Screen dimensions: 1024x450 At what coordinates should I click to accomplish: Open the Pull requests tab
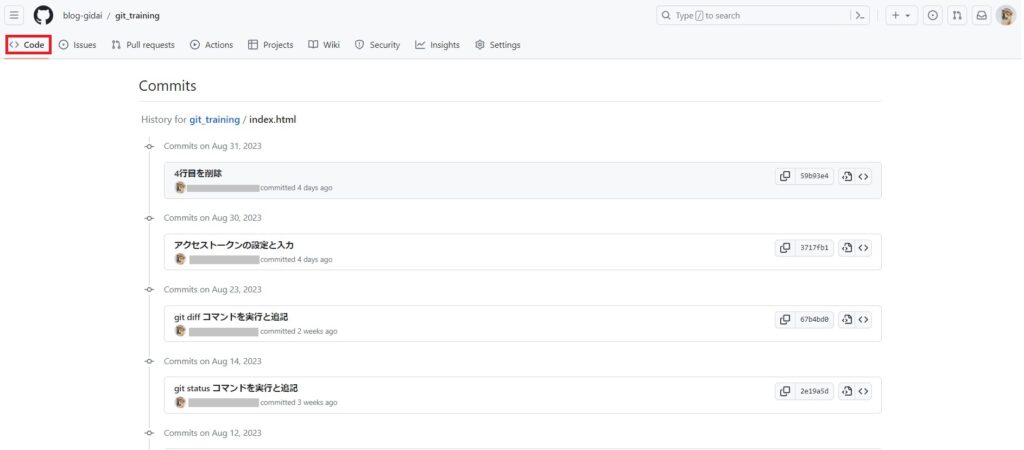click(x=143, y=45)
